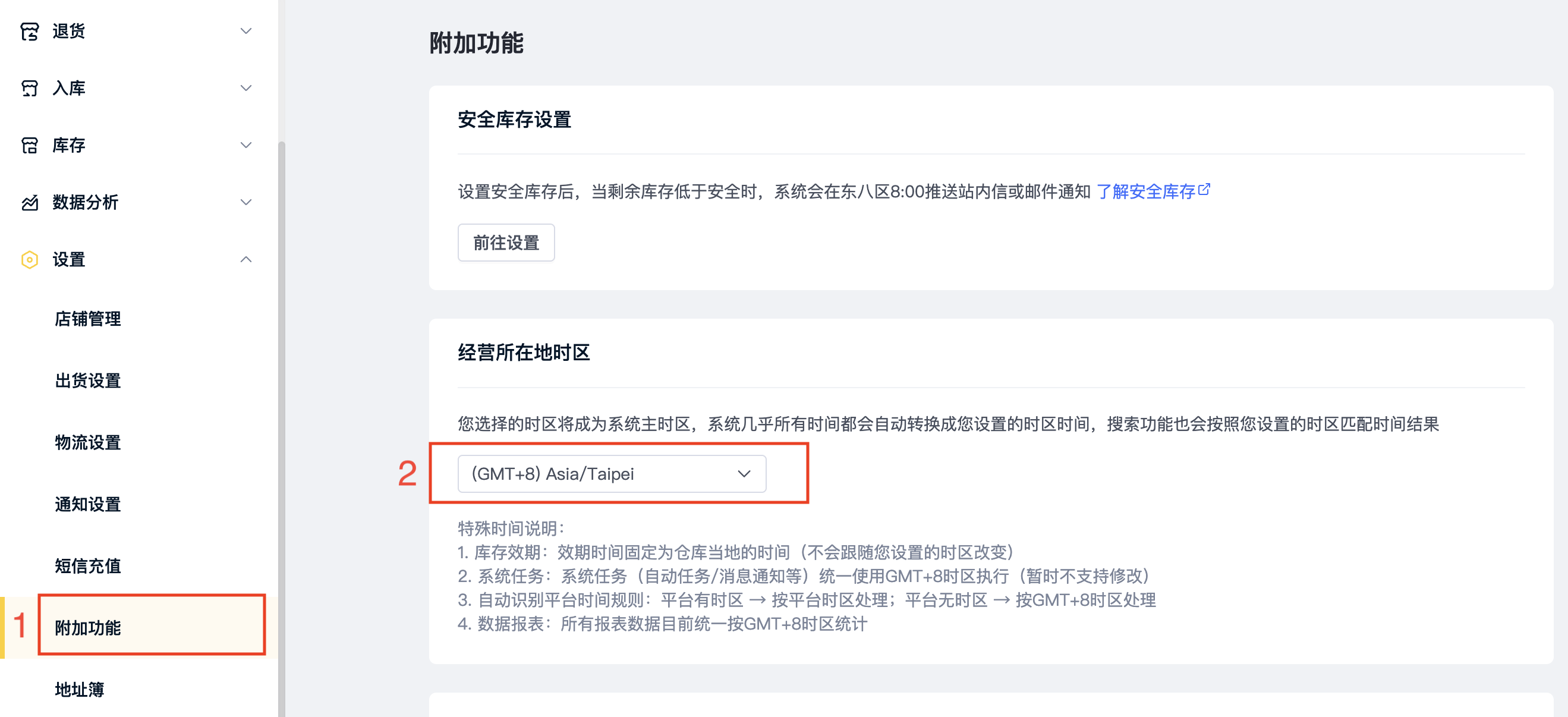The image size is (1568, 717).
Task: Collapse the 设置 menu chevron
Action: (246, 260)
